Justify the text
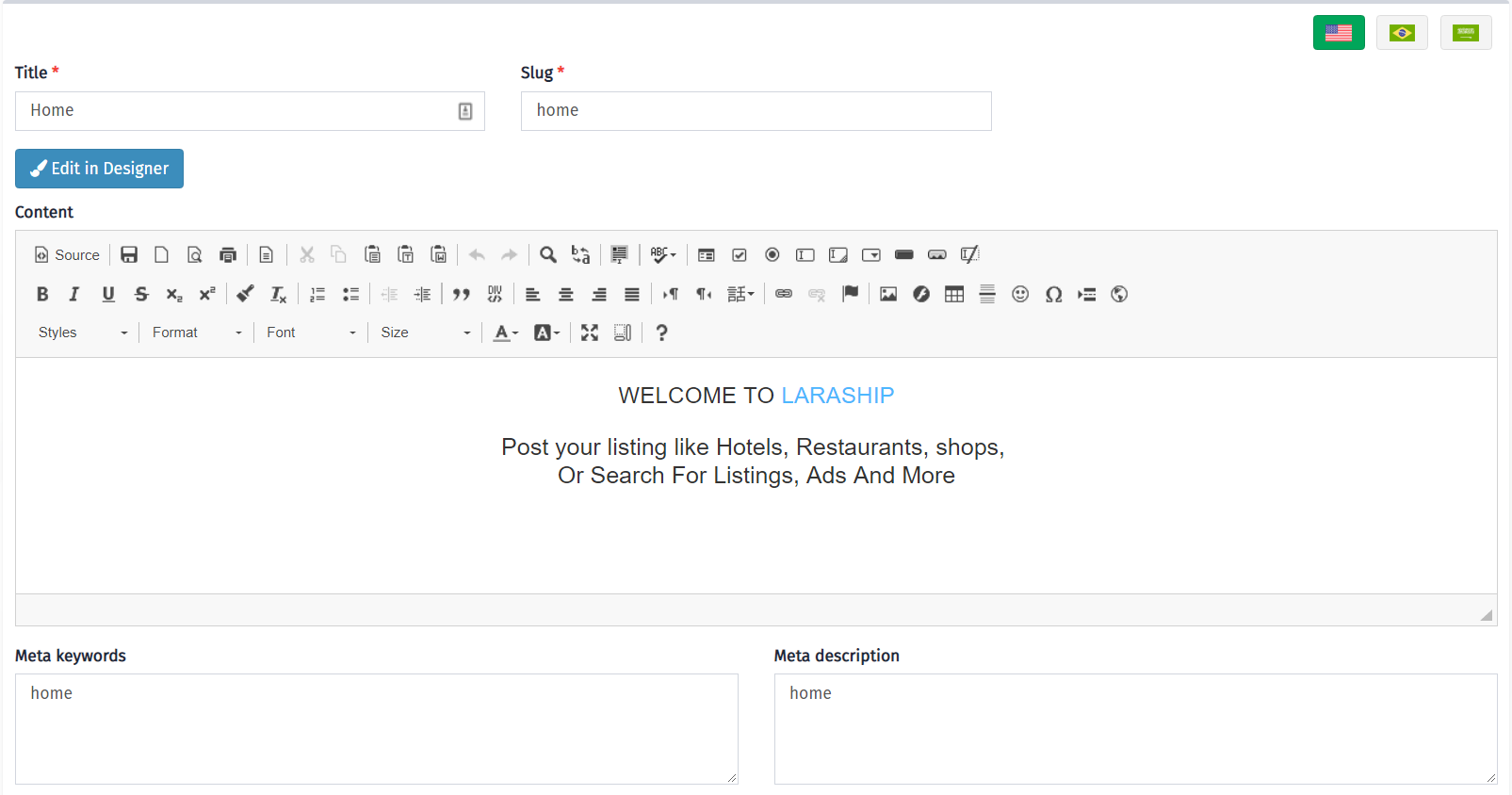Image resolution: width=1512 pixels, height=795 pixels. [632, 295]
